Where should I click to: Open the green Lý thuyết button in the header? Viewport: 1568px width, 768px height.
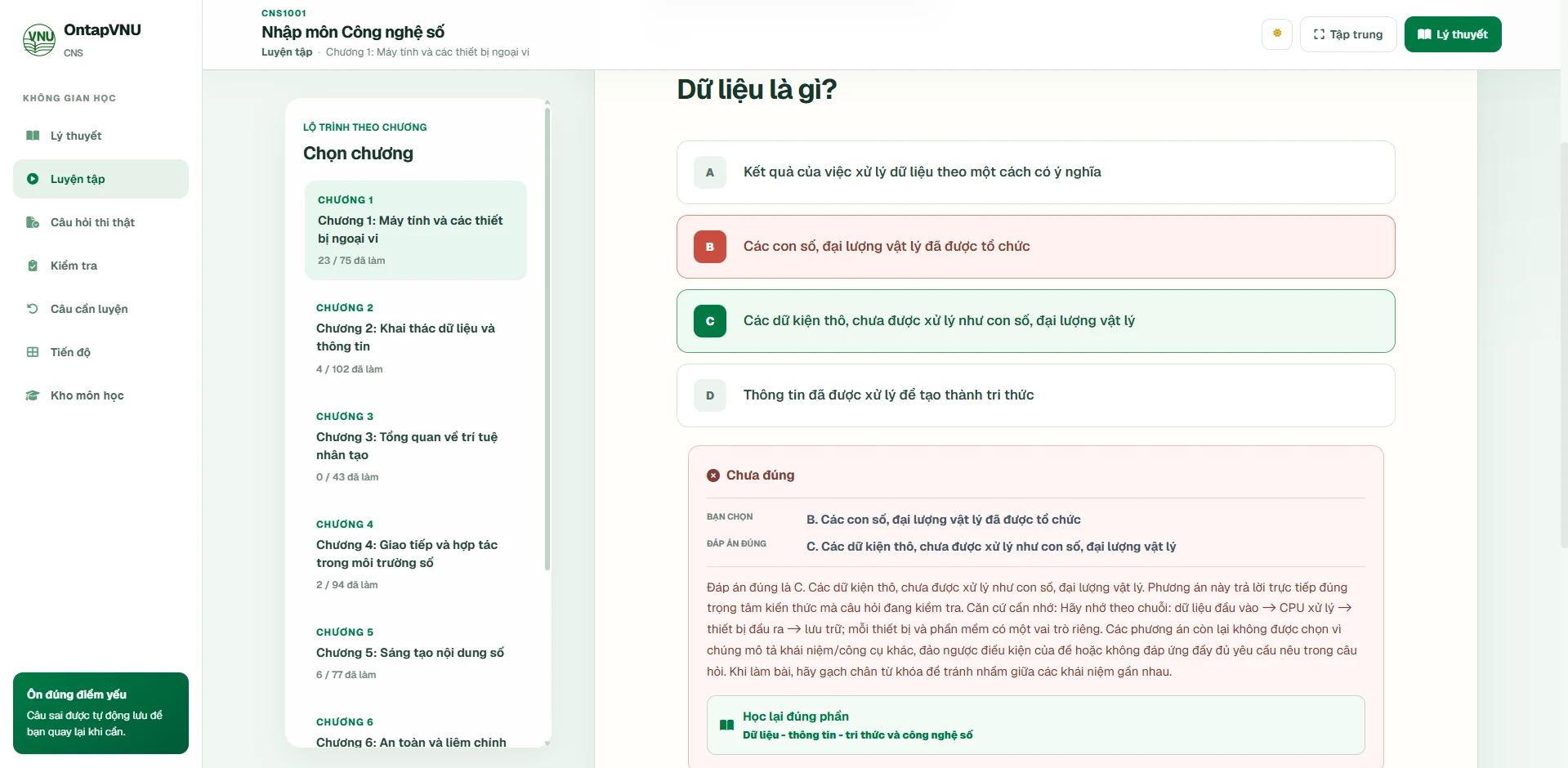(1453, 34)
